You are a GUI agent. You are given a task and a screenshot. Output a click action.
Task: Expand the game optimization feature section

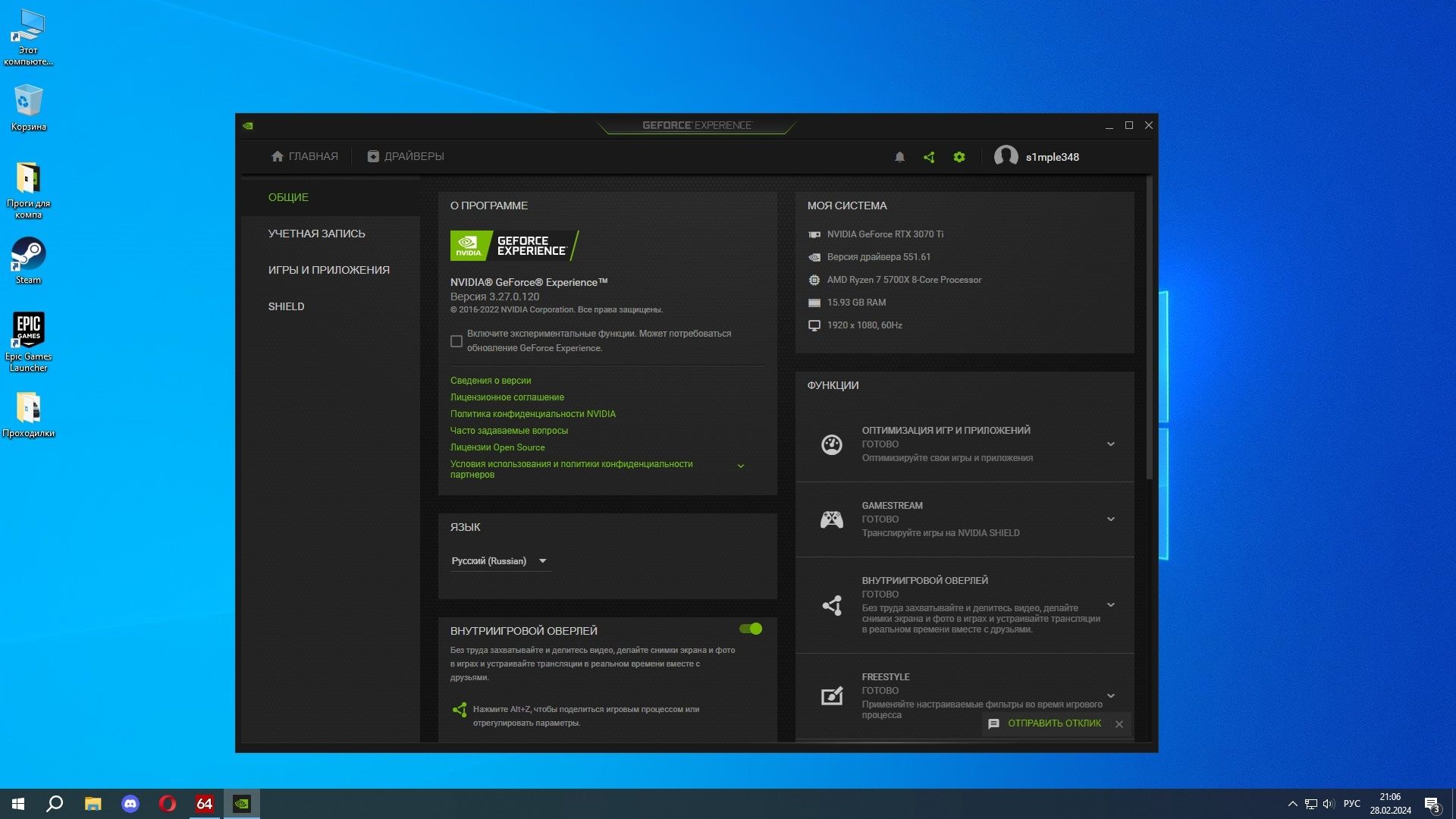tap(1110, 444)
